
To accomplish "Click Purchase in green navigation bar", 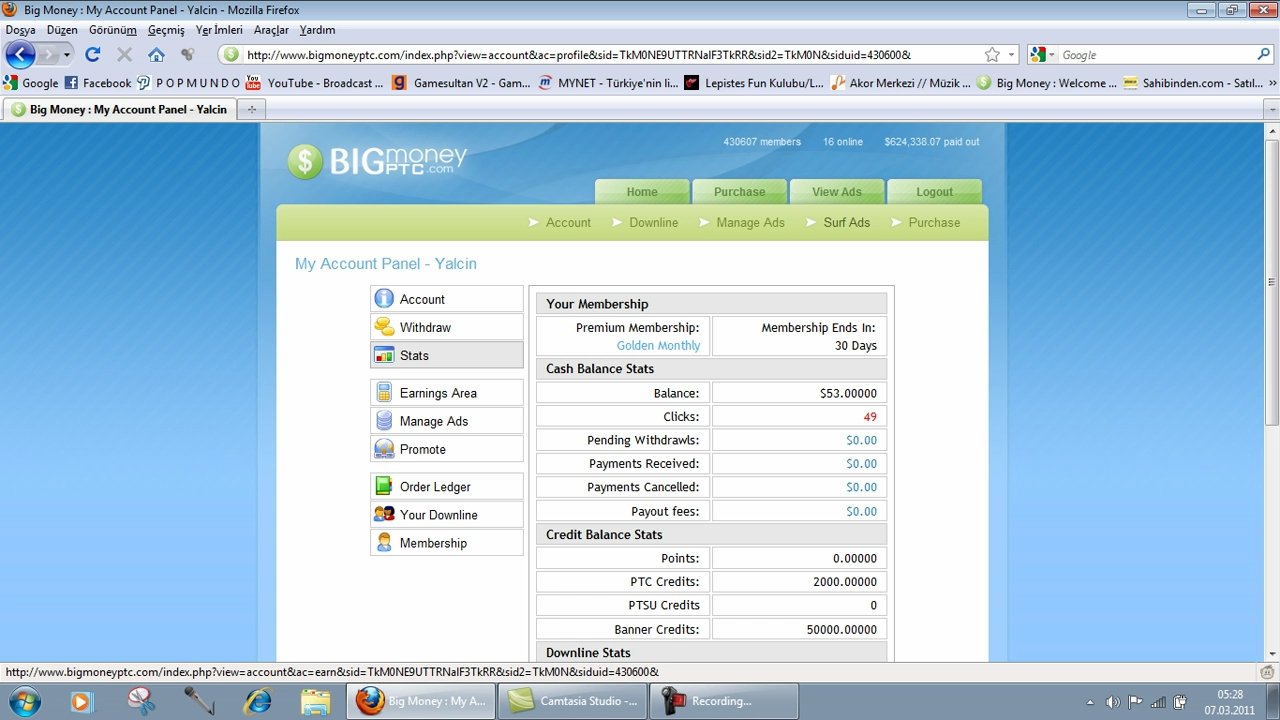I will tap(934, 222).
